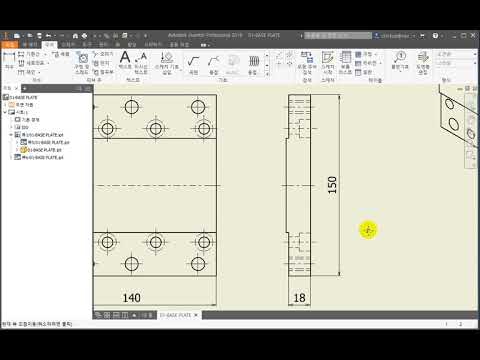Select the Chamfer note tool
This screenshot has width=480, height=360.
tap(103, 54)
